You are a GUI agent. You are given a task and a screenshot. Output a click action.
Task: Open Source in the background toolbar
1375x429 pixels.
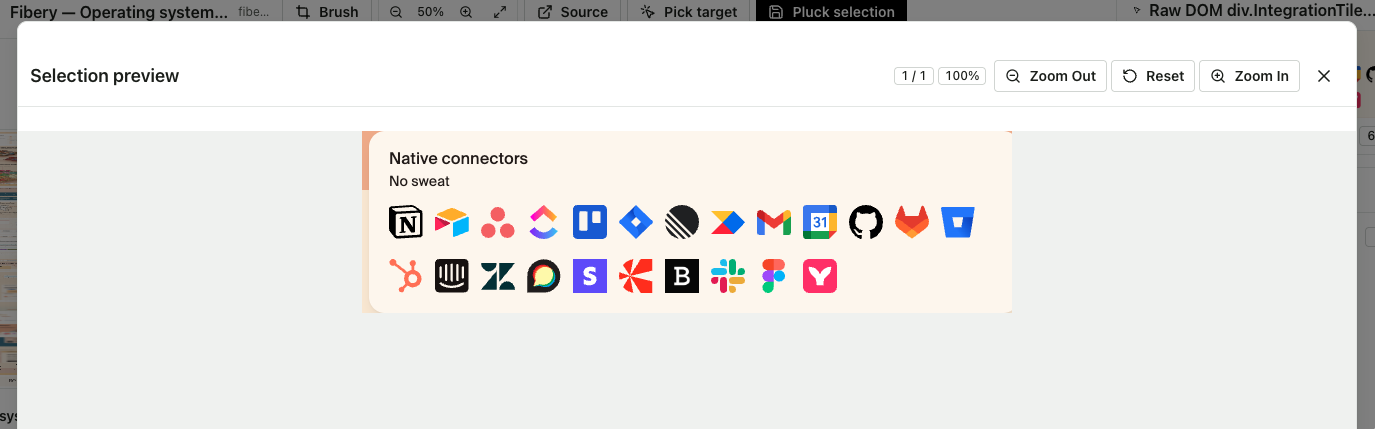pyautogui.click(x=572, y=12)
